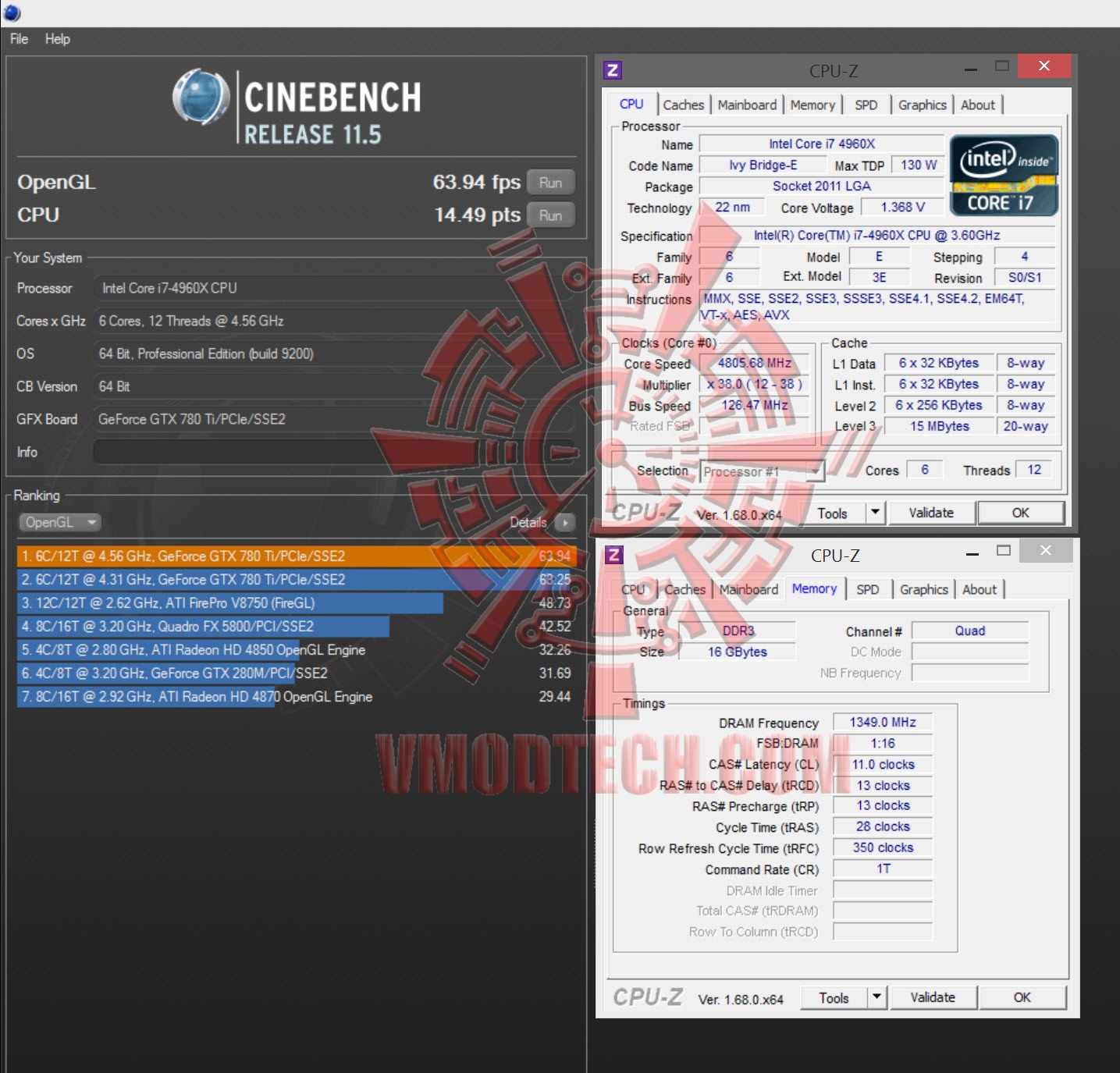Minimize the CPU-Z processor window
Screen dimensions: 1120x1073
971,69
